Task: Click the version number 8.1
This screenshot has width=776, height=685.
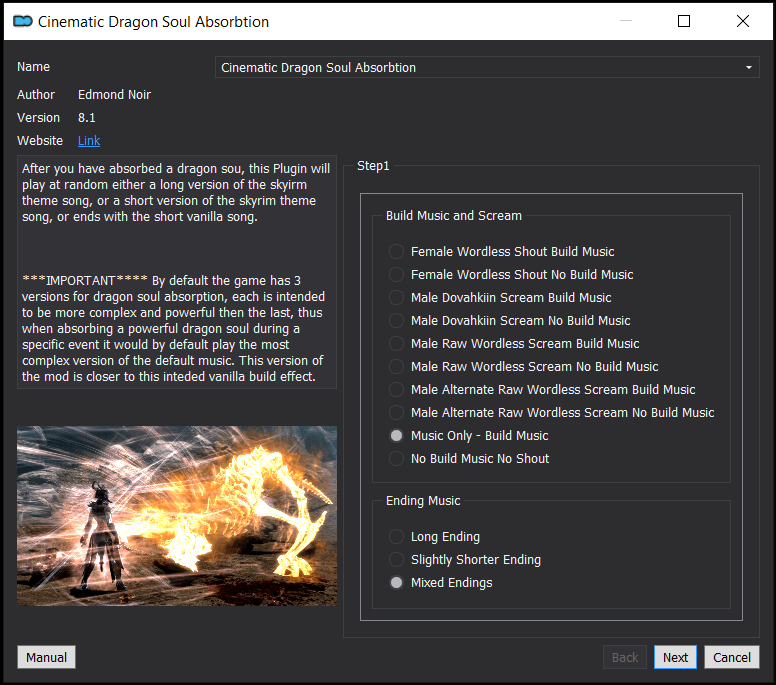Action: pos(87,118)
